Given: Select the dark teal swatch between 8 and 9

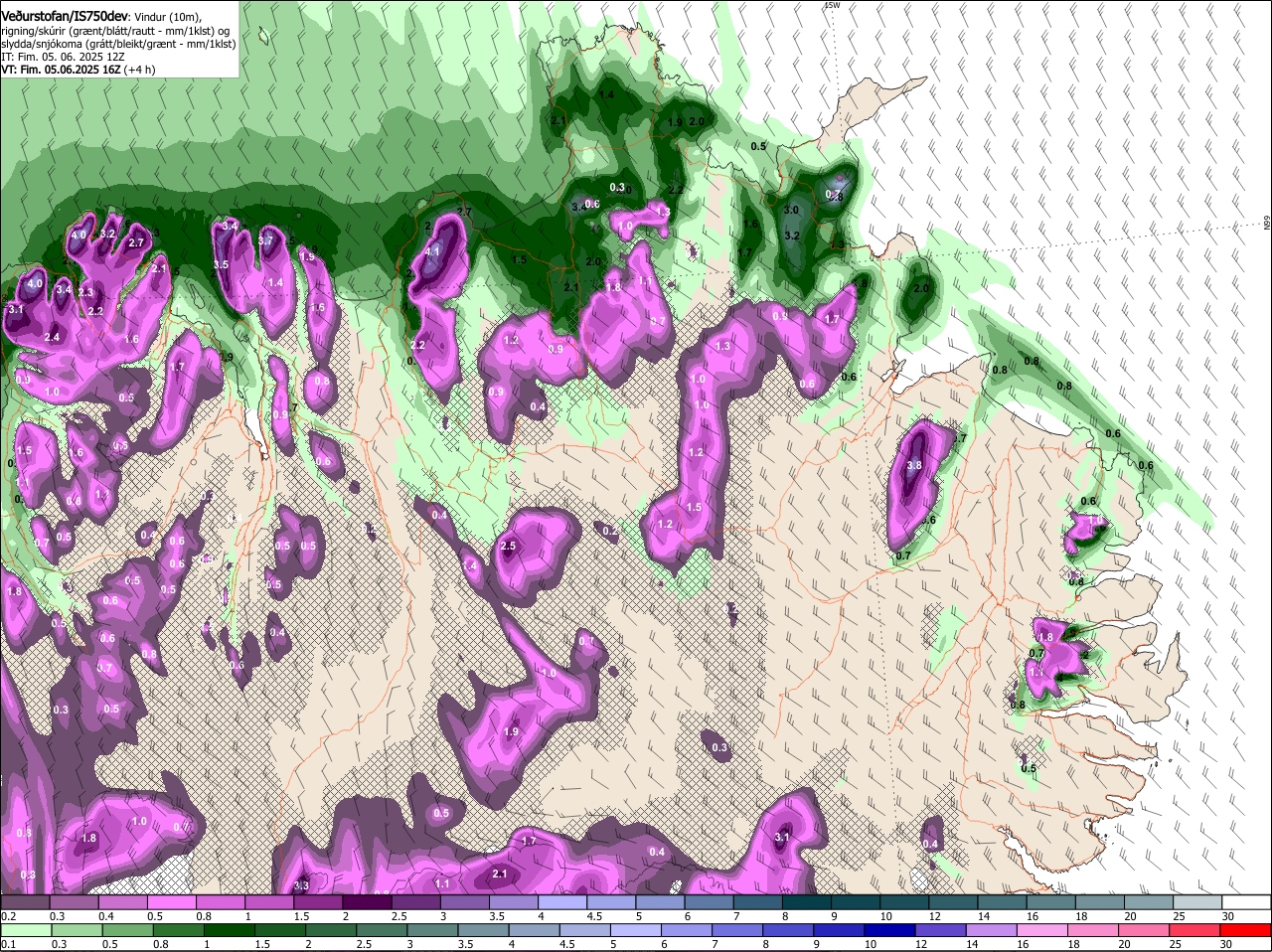Looking at the screenshot, I should [x=806, y=902].
